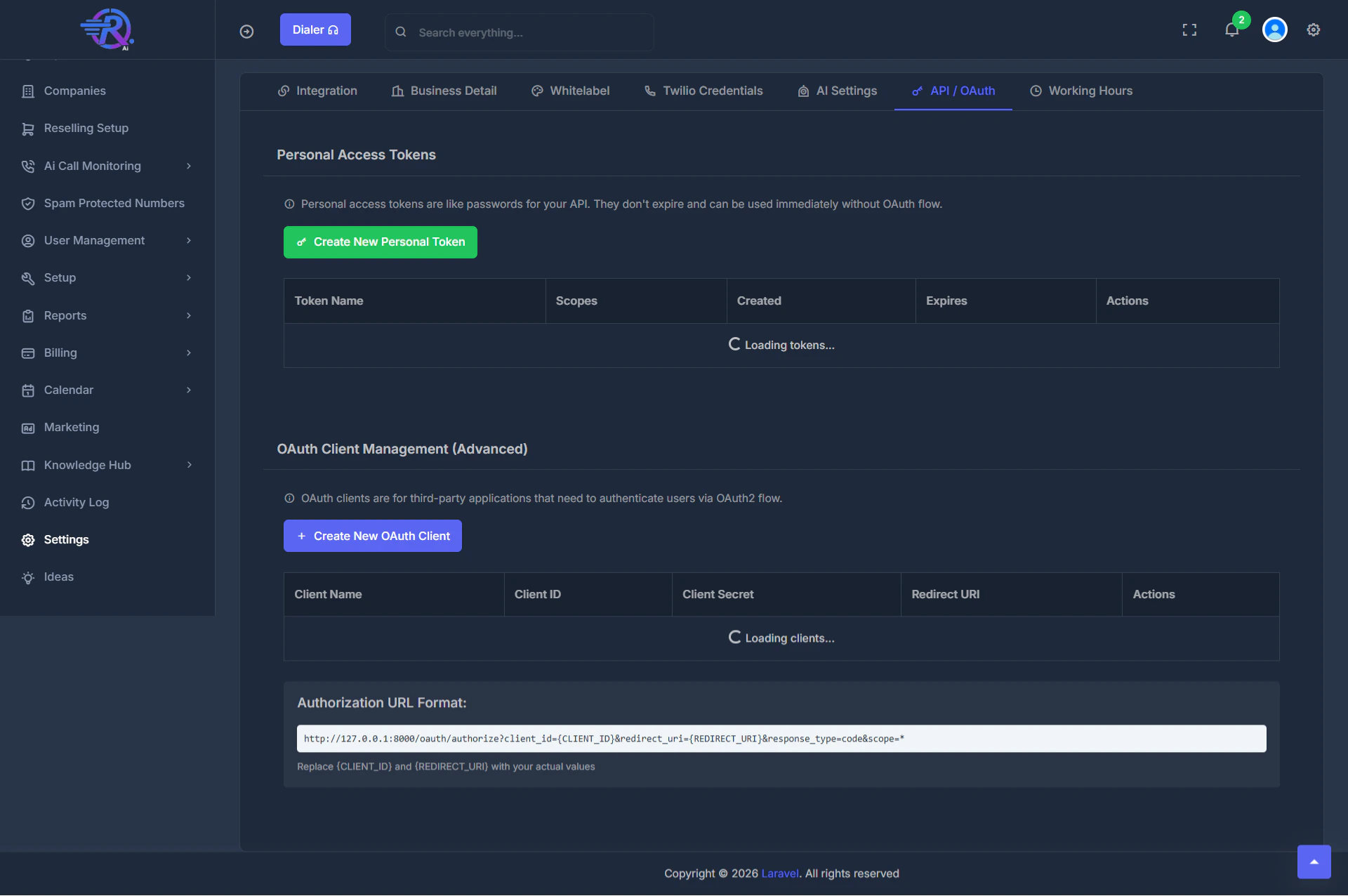Click the Search everything input field

click(520, 32)
